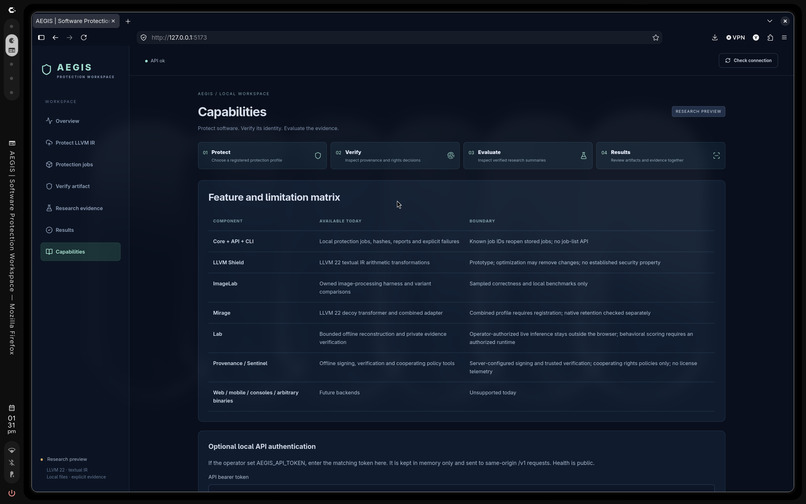Open Verify artifact sidebar item
Image resolution: width=806 pixels, height=504 pixels.
coord(80,186)
